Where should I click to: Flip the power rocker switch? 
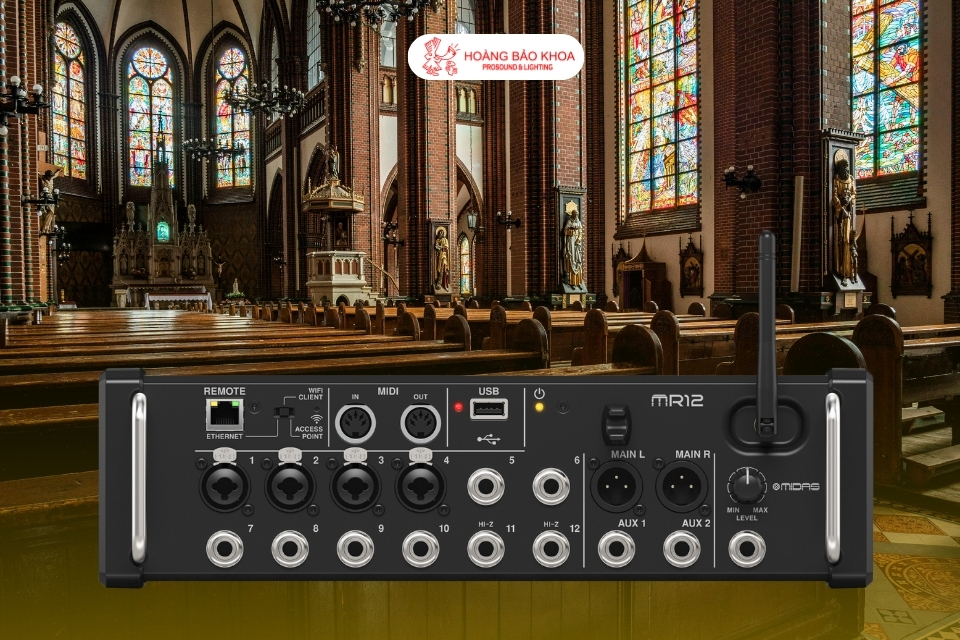click(x=616, y=424)
